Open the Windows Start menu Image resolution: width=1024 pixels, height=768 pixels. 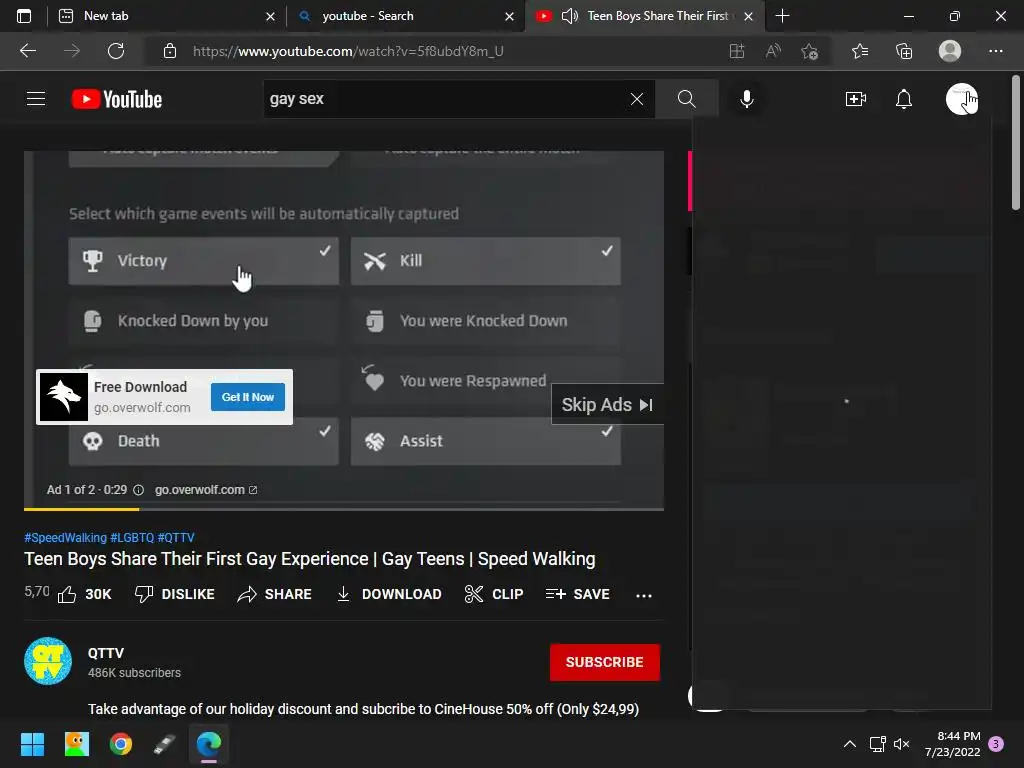coord(32,744)
